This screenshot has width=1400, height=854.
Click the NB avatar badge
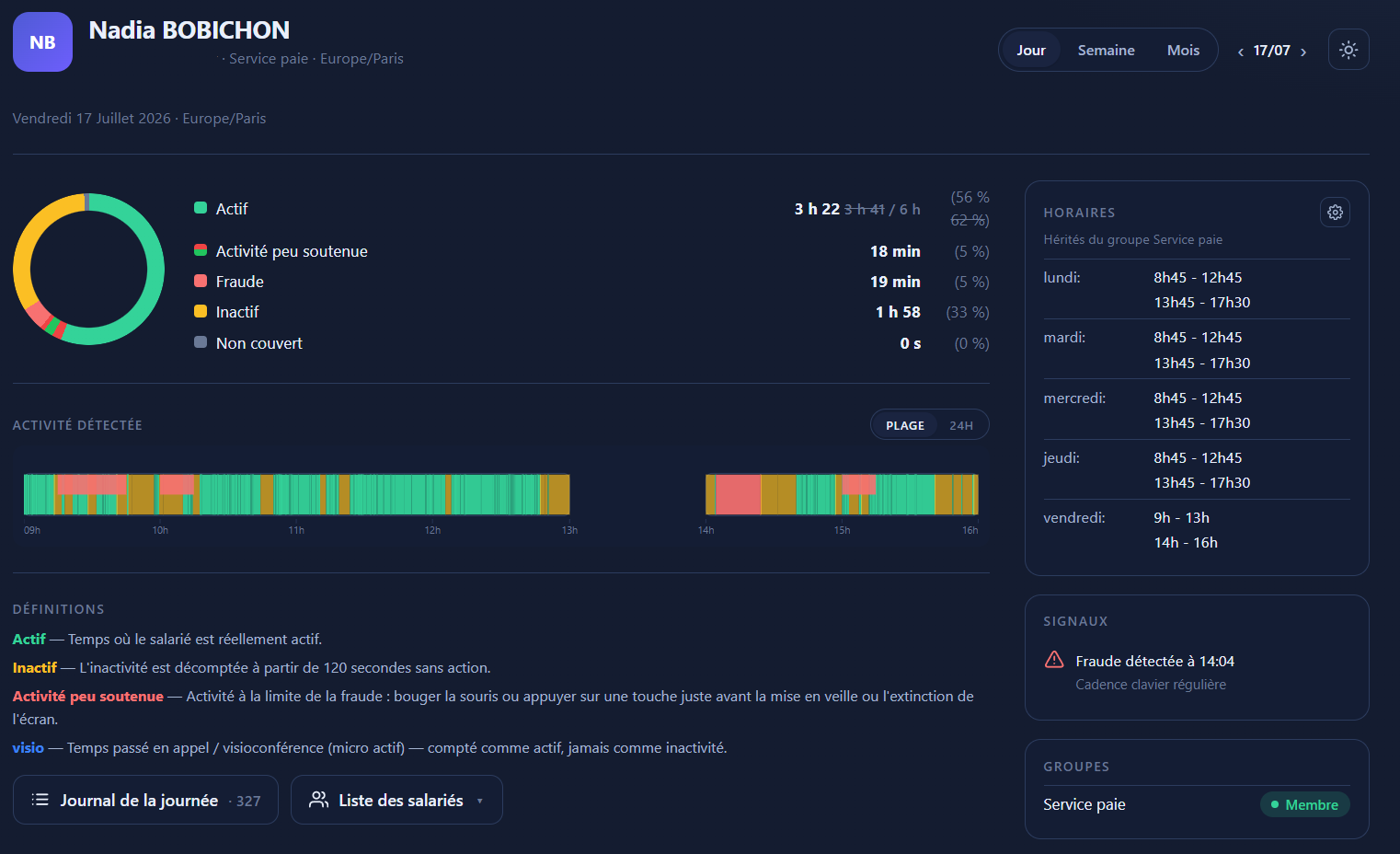pos(42,42)
